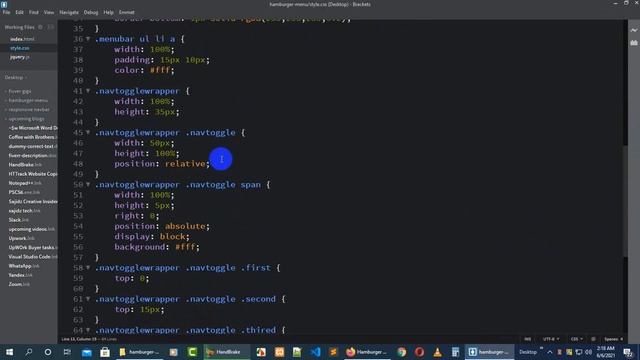Place cursor on 'position: relative;' line
This screenshot has width=640, height=360.
[162, 164]
